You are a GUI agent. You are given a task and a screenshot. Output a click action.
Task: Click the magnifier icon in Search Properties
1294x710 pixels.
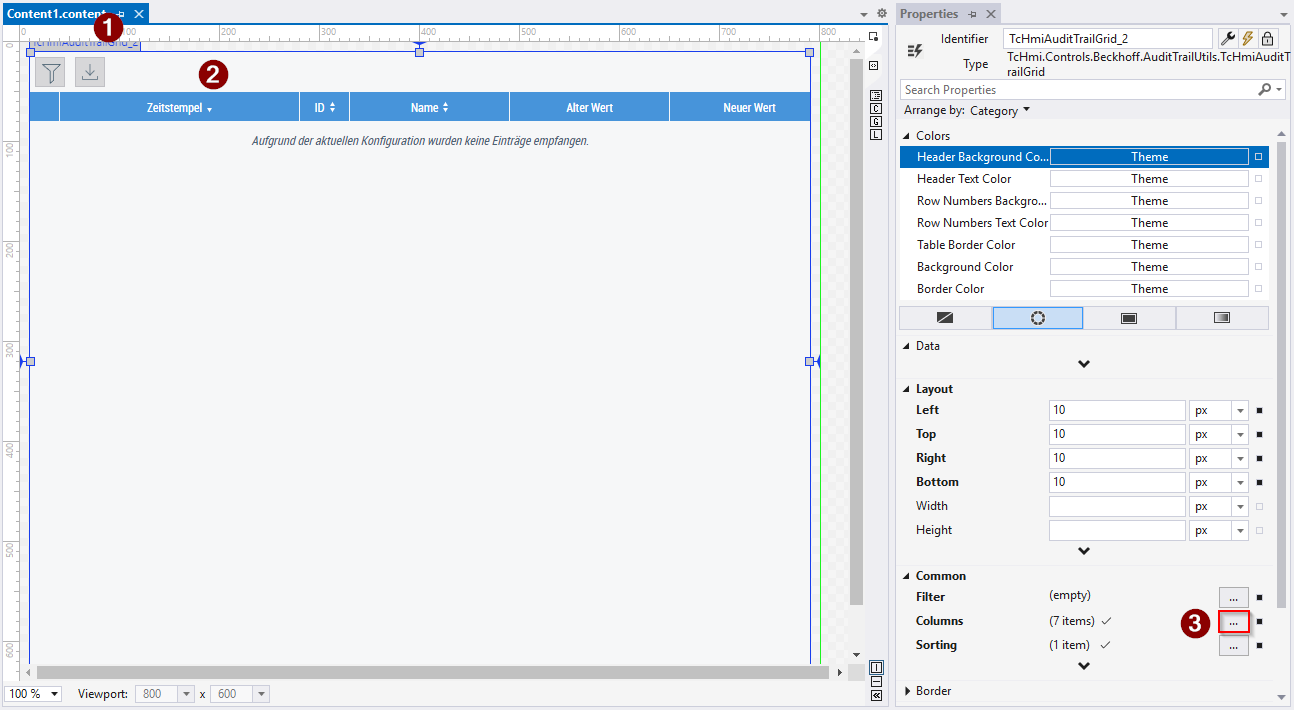tap(1266, 89)
